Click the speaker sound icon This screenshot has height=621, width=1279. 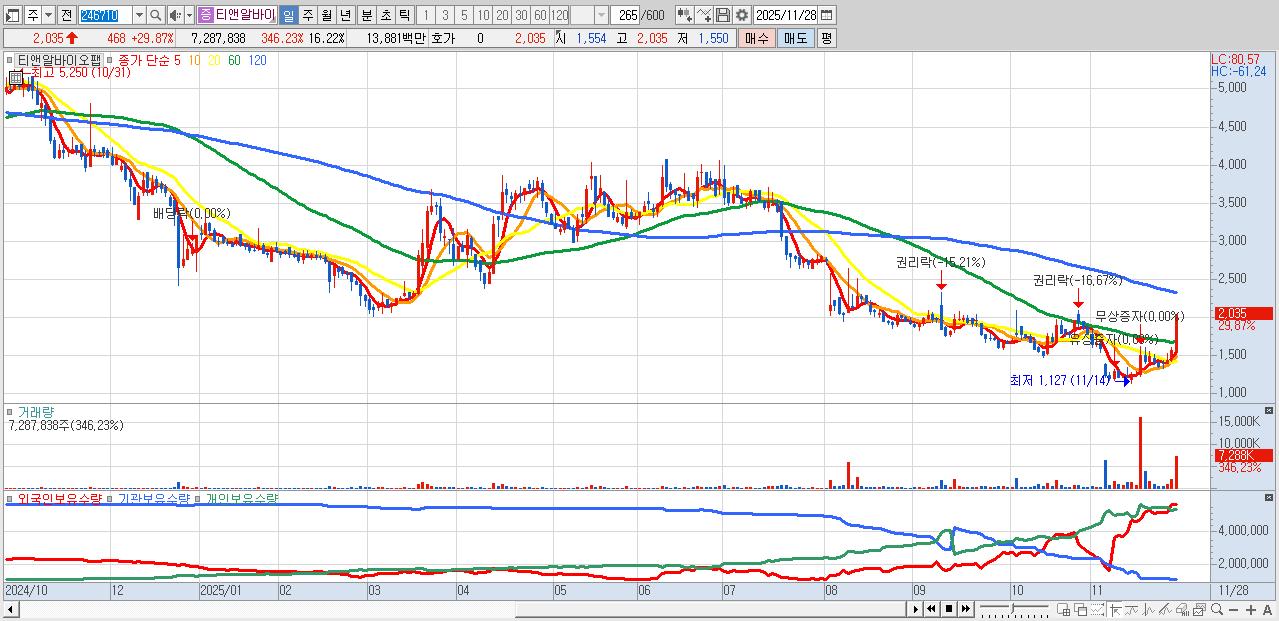point(175,15)
